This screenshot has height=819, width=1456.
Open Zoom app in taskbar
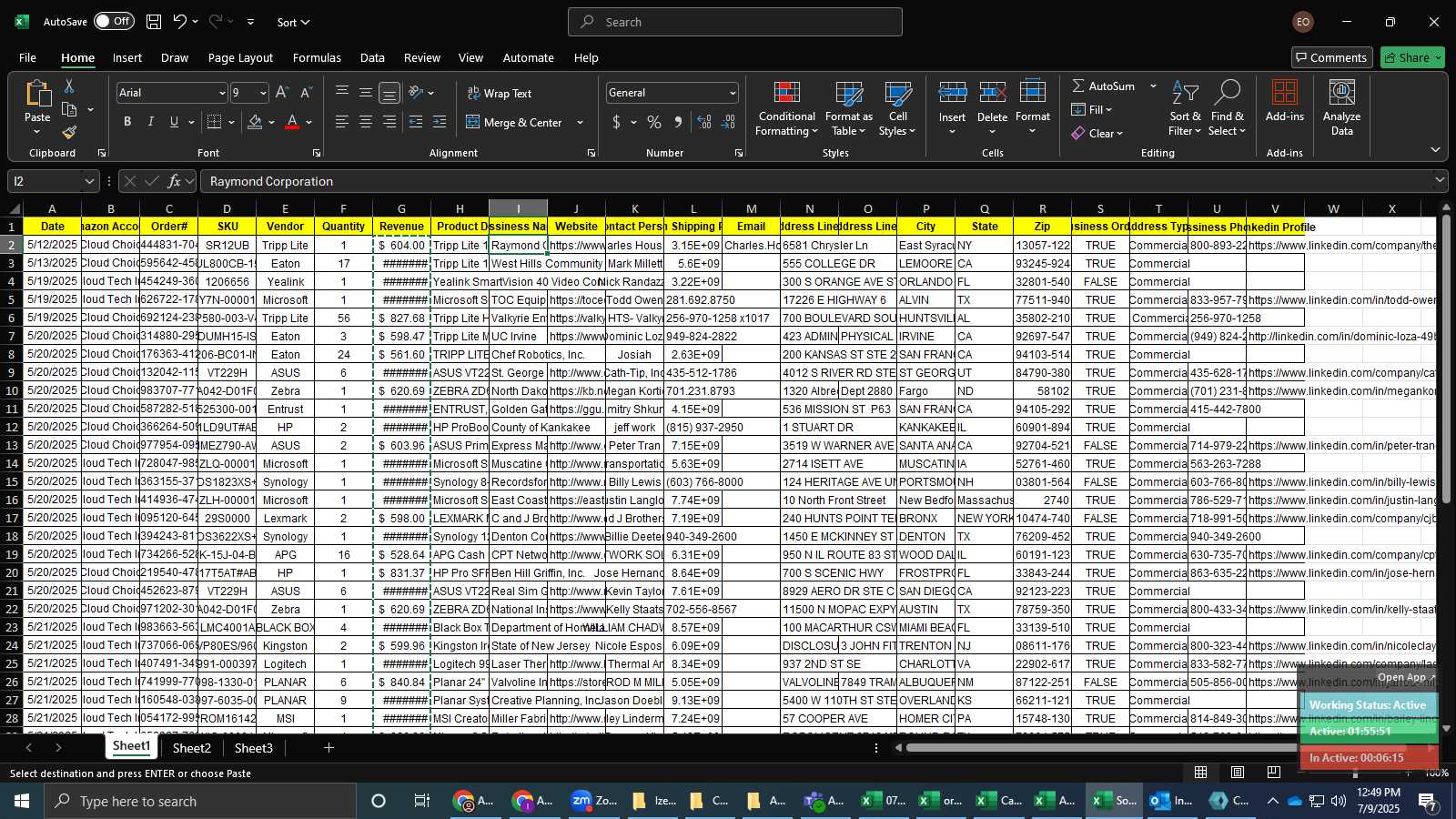click(592, 801)
